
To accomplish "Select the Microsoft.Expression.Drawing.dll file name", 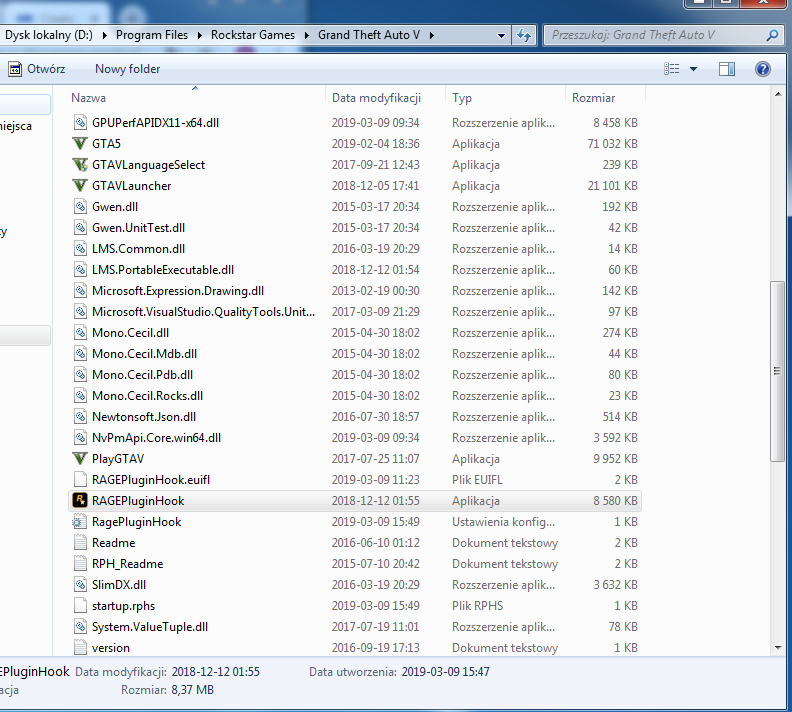I will click(x=178, y=291).
